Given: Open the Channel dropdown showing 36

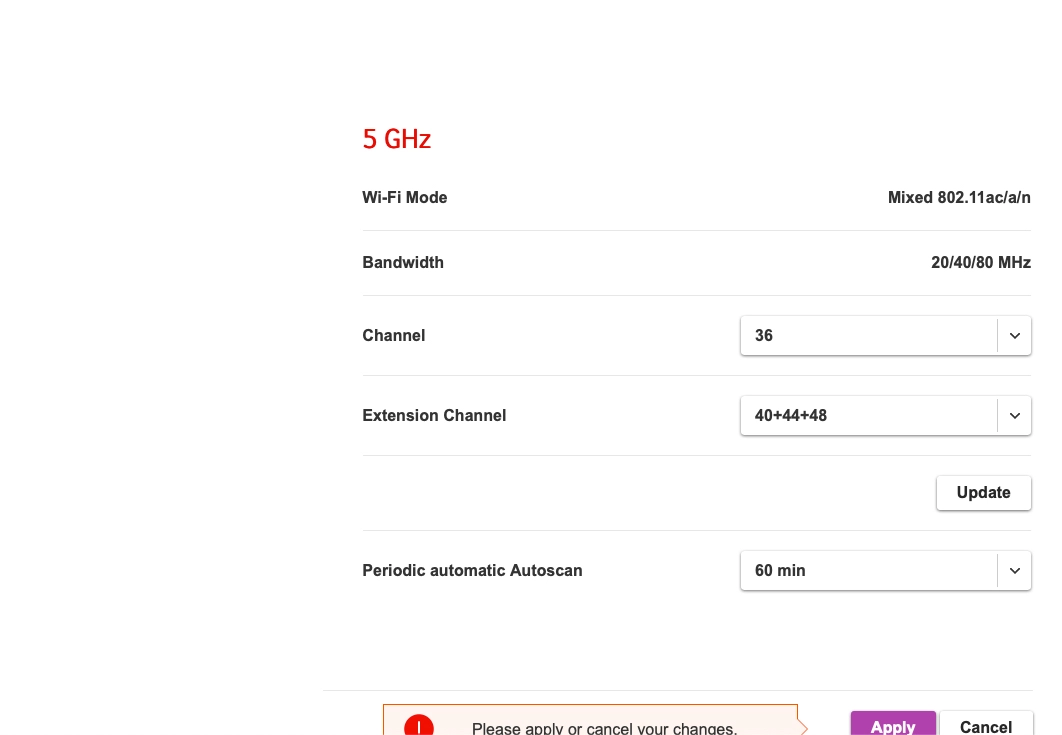Looking at the screenshot, I should [x=868, y=336].
